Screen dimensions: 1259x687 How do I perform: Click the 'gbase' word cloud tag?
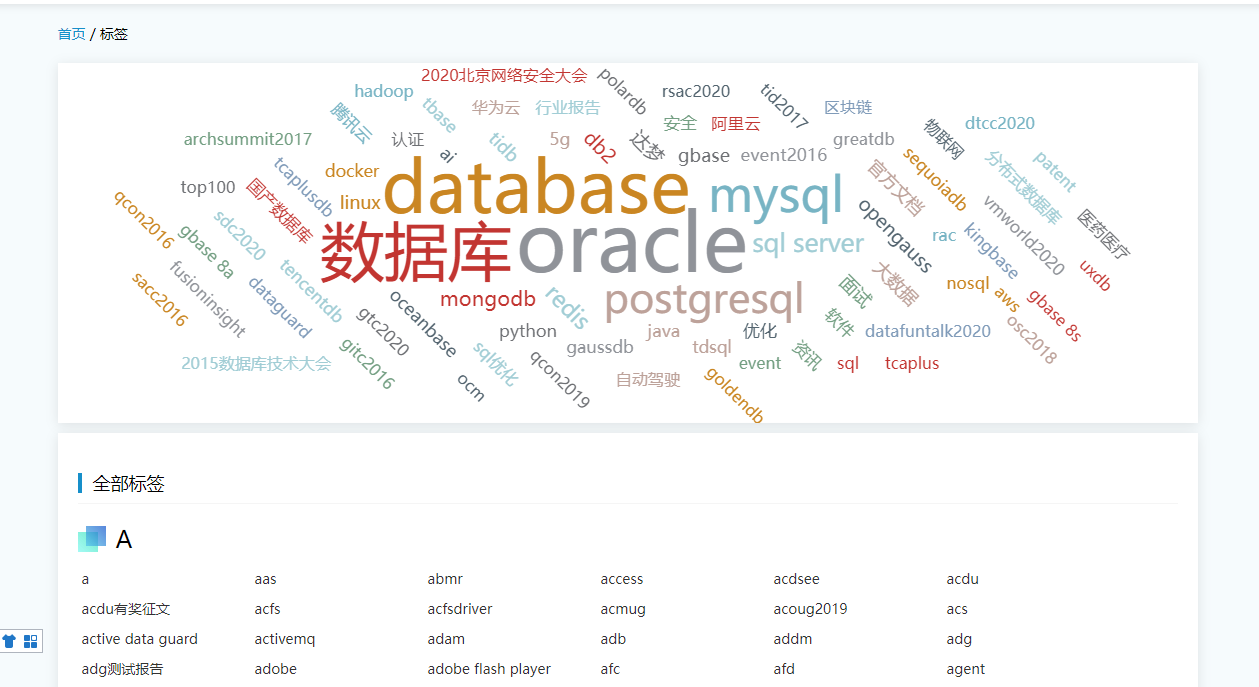(x=704, y=155)
